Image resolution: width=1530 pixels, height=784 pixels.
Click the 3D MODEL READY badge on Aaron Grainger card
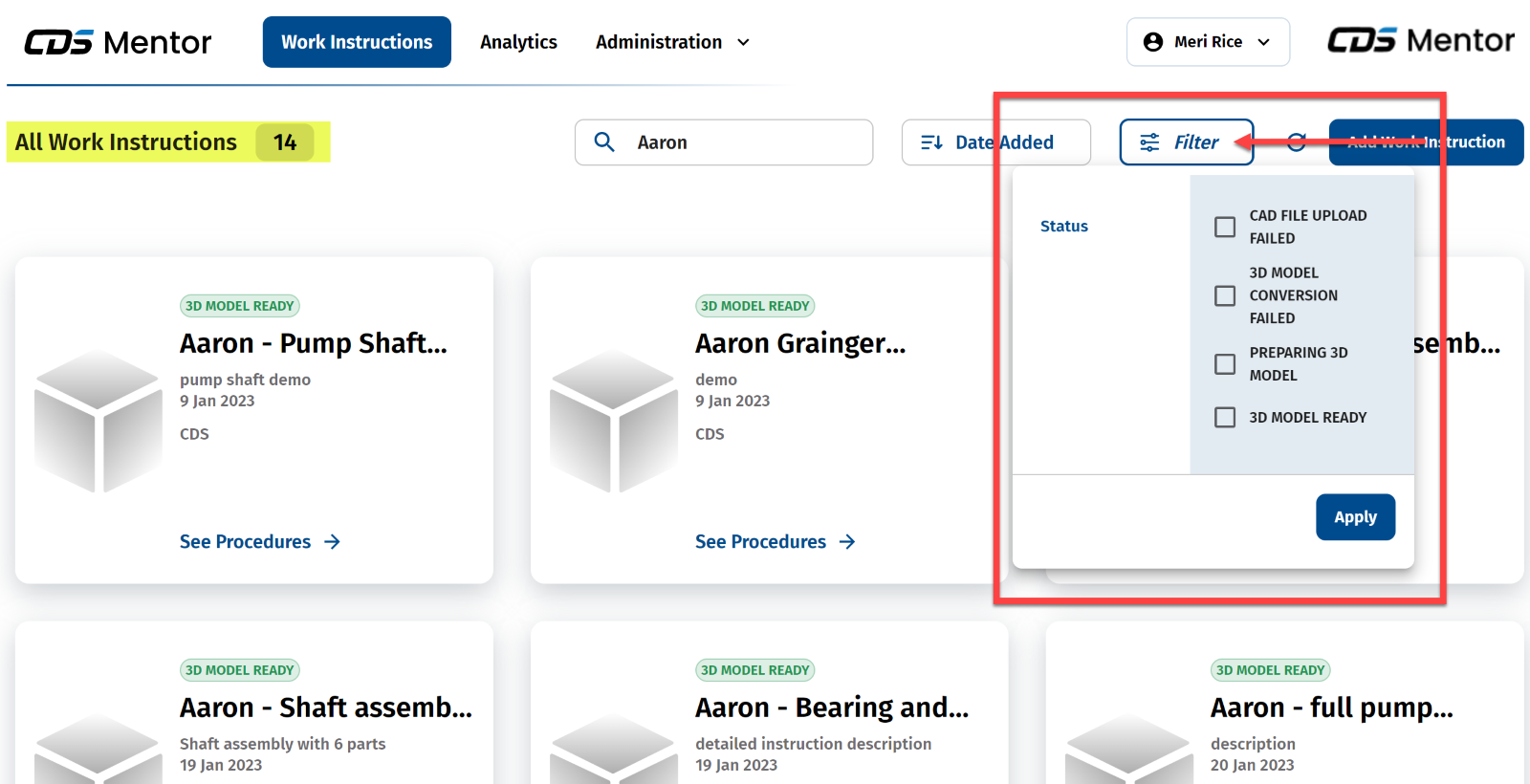[755, 306]
